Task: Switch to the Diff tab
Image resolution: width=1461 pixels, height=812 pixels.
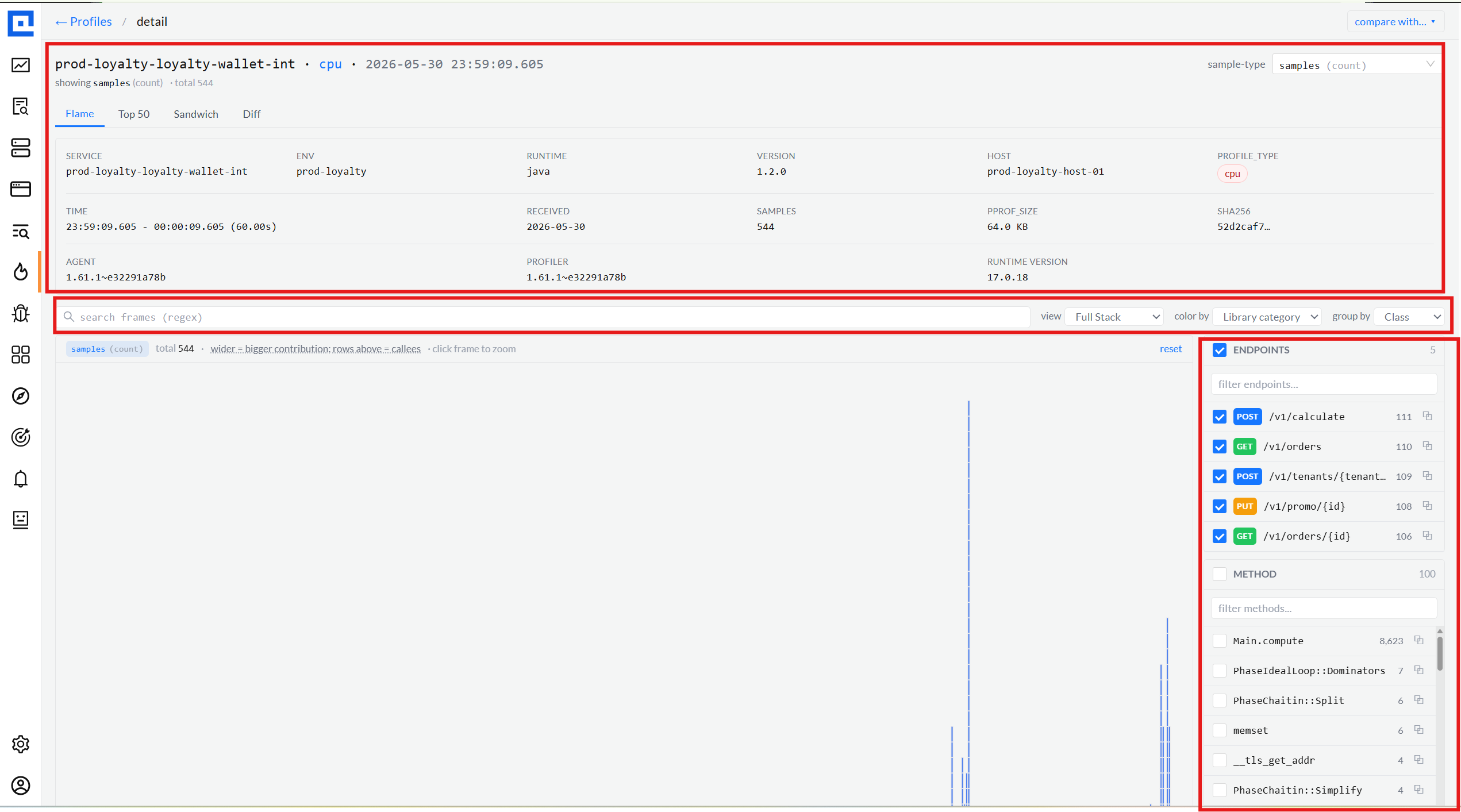Action: coord(252,114)
